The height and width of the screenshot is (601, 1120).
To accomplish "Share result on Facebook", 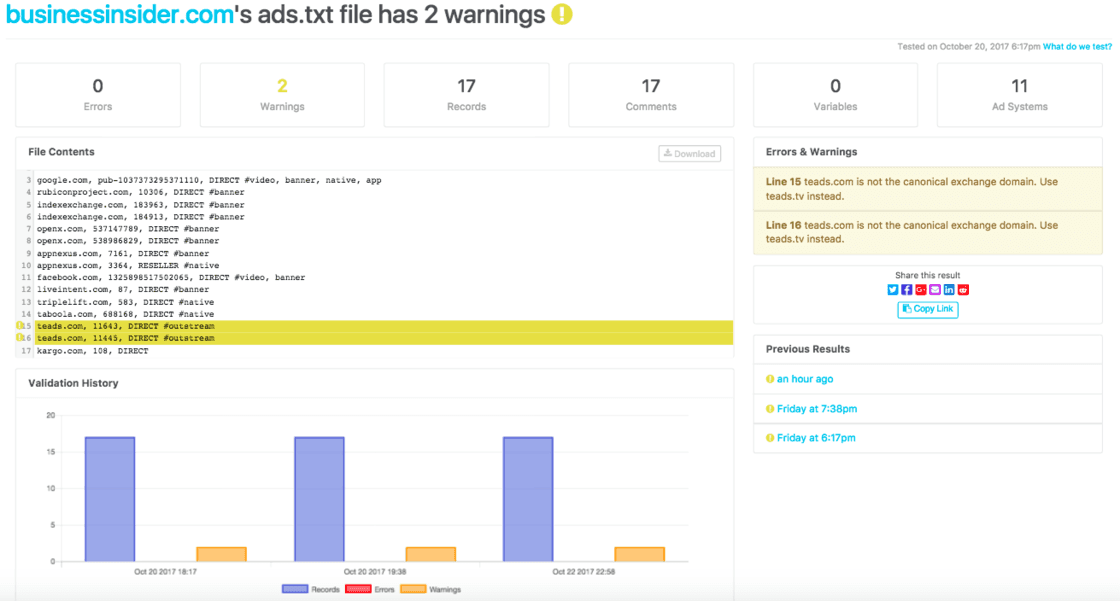I will (906, 289).
